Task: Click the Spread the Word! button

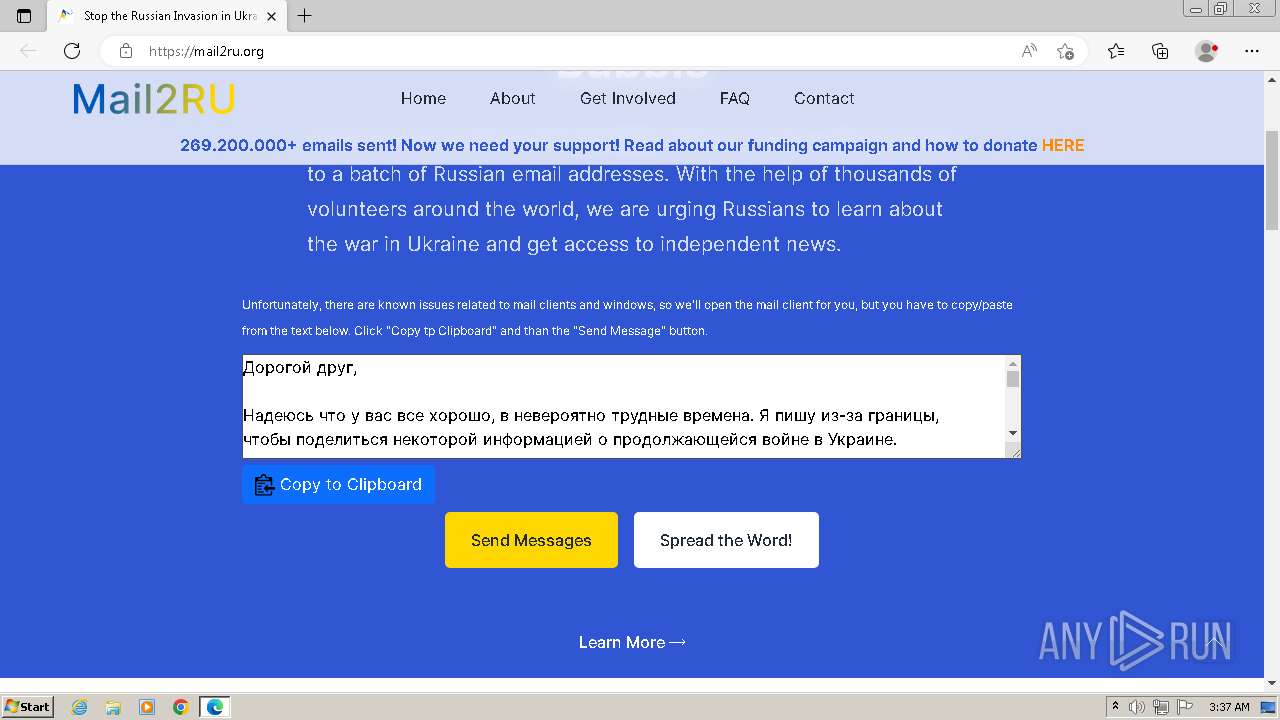Action: coord(726,540)
